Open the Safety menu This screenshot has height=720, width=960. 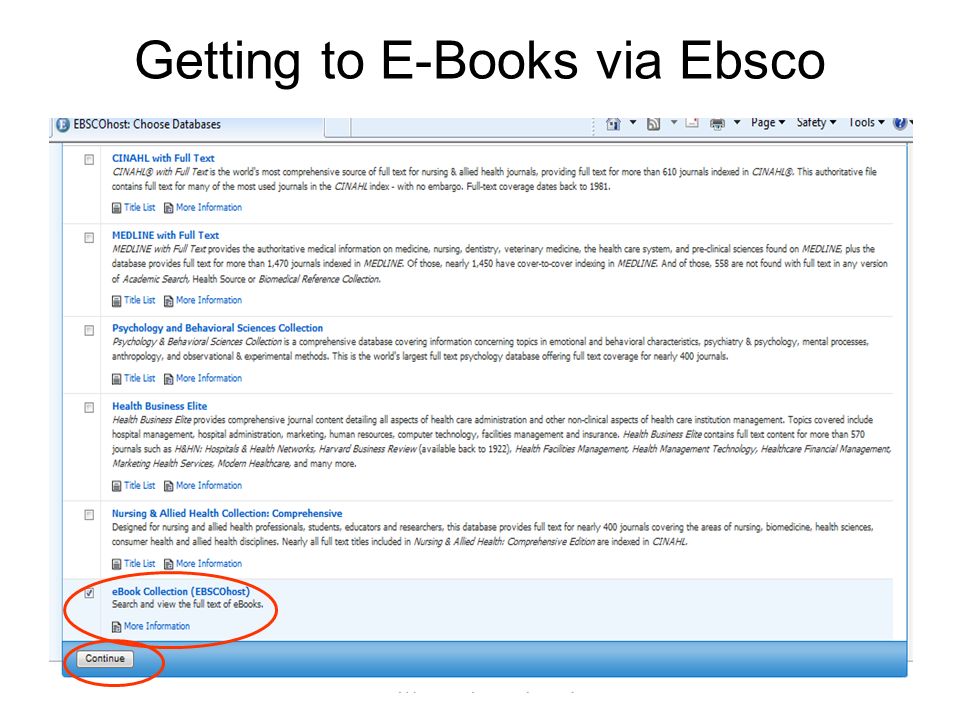coord(816,122)
